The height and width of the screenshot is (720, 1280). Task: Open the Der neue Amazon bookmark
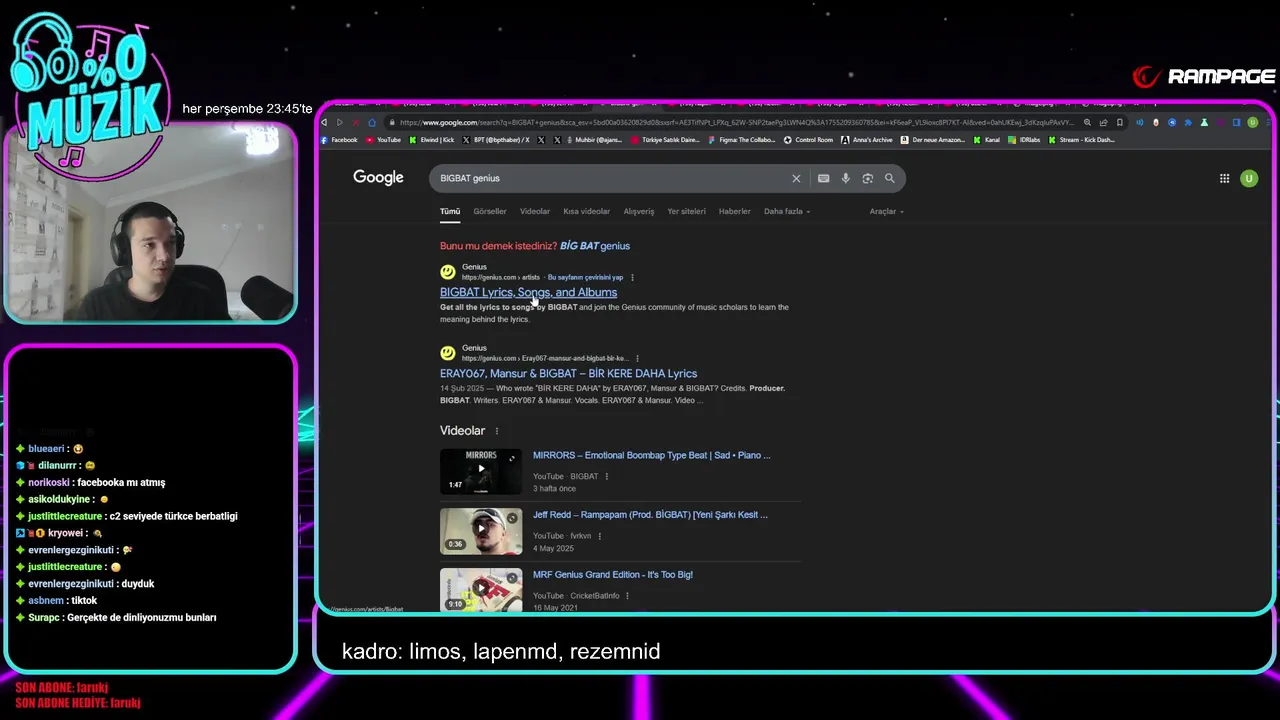[x=932, y=140]
